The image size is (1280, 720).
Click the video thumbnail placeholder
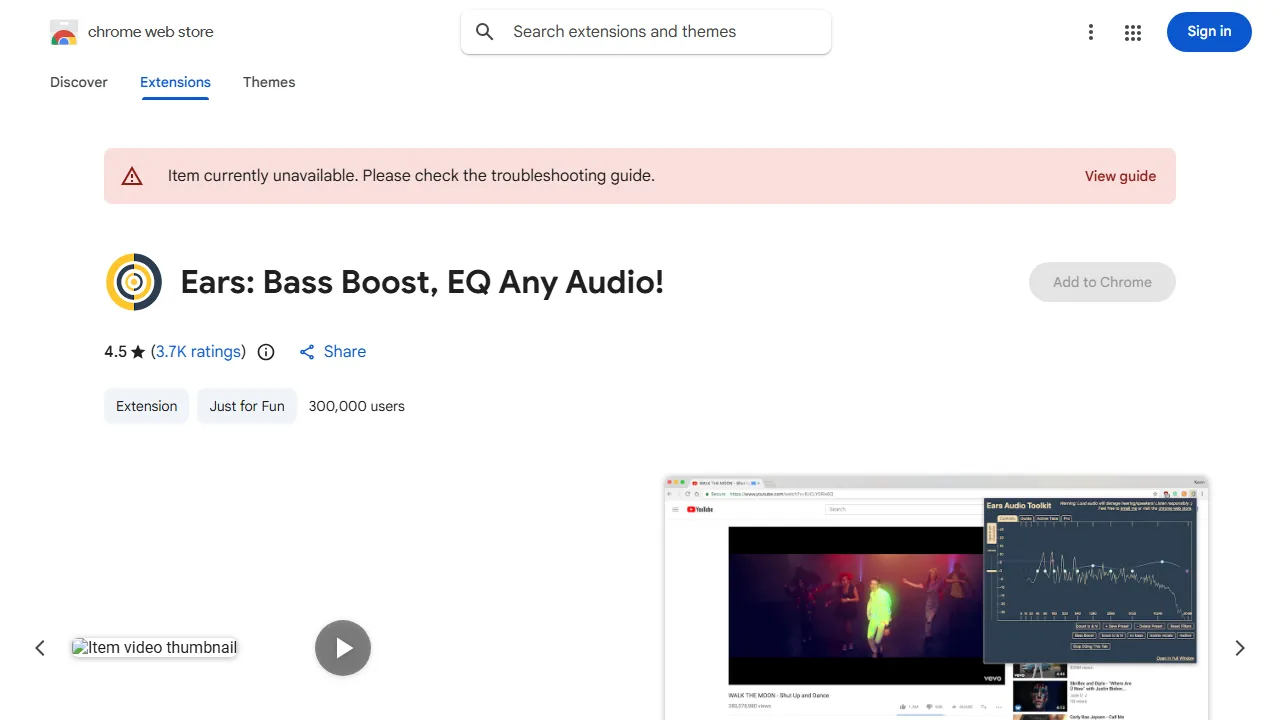[154, 647]
